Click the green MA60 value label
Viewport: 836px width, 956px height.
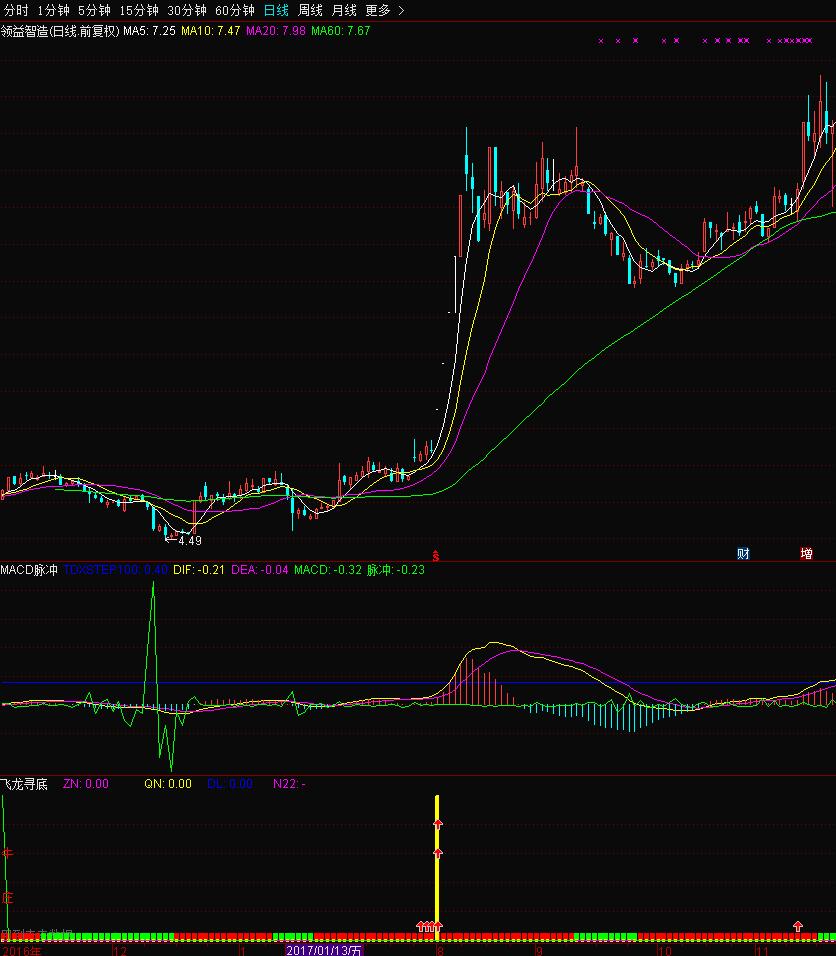click(340, 31)
